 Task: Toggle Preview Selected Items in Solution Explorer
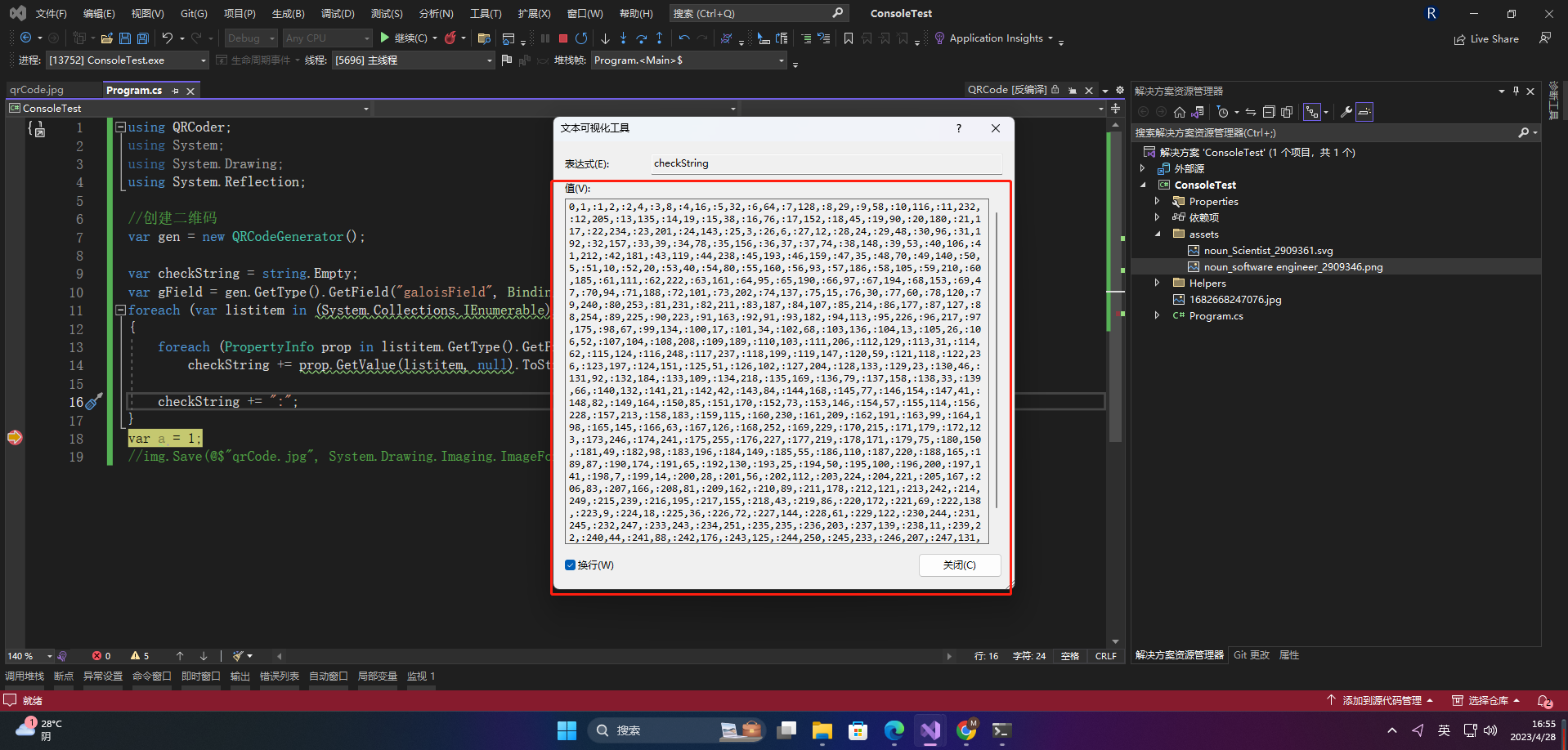click(1364, 112)
